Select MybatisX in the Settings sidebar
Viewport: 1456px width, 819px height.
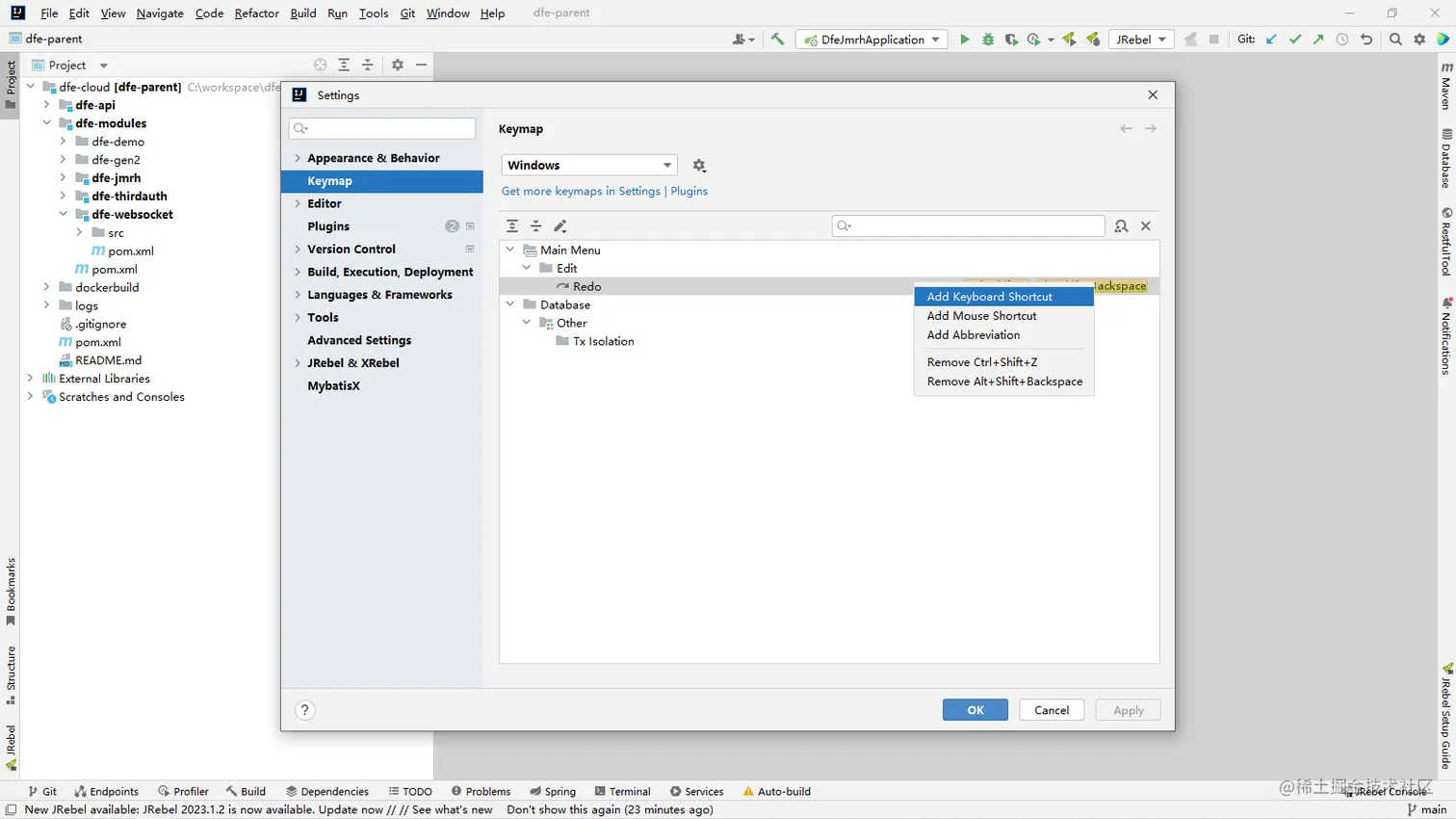(382, 385)
